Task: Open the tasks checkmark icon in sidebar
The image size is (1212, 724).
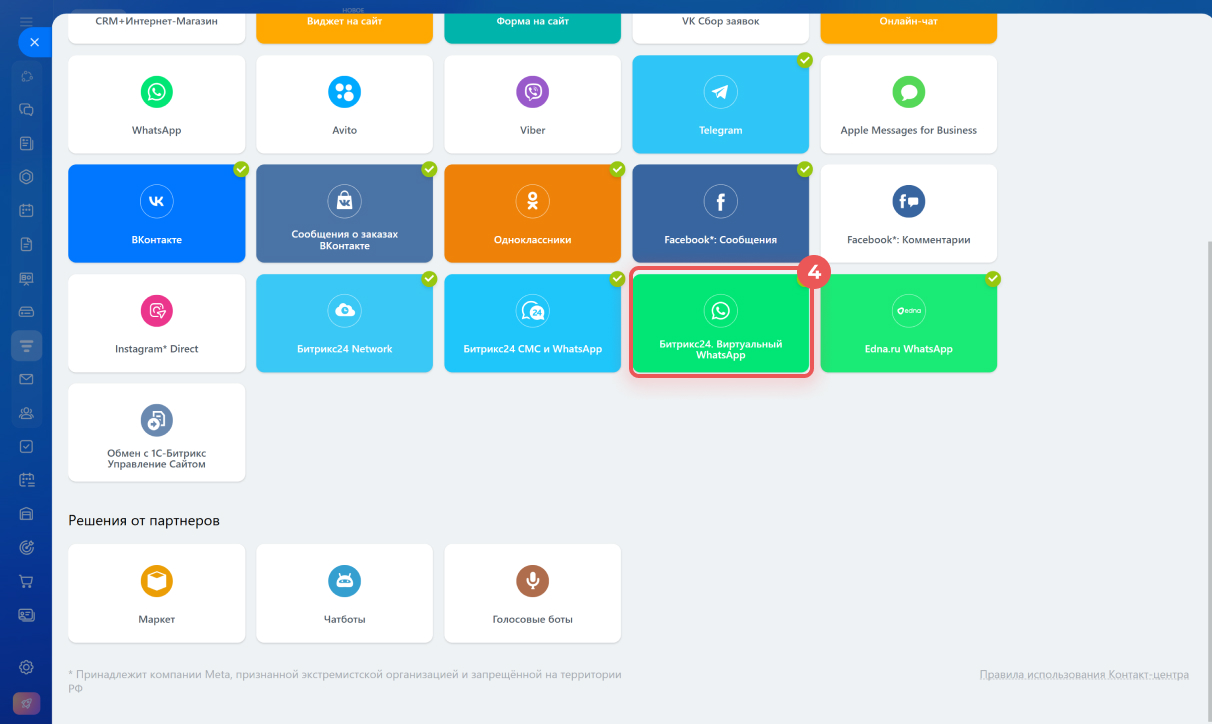Action: (27, 446)
